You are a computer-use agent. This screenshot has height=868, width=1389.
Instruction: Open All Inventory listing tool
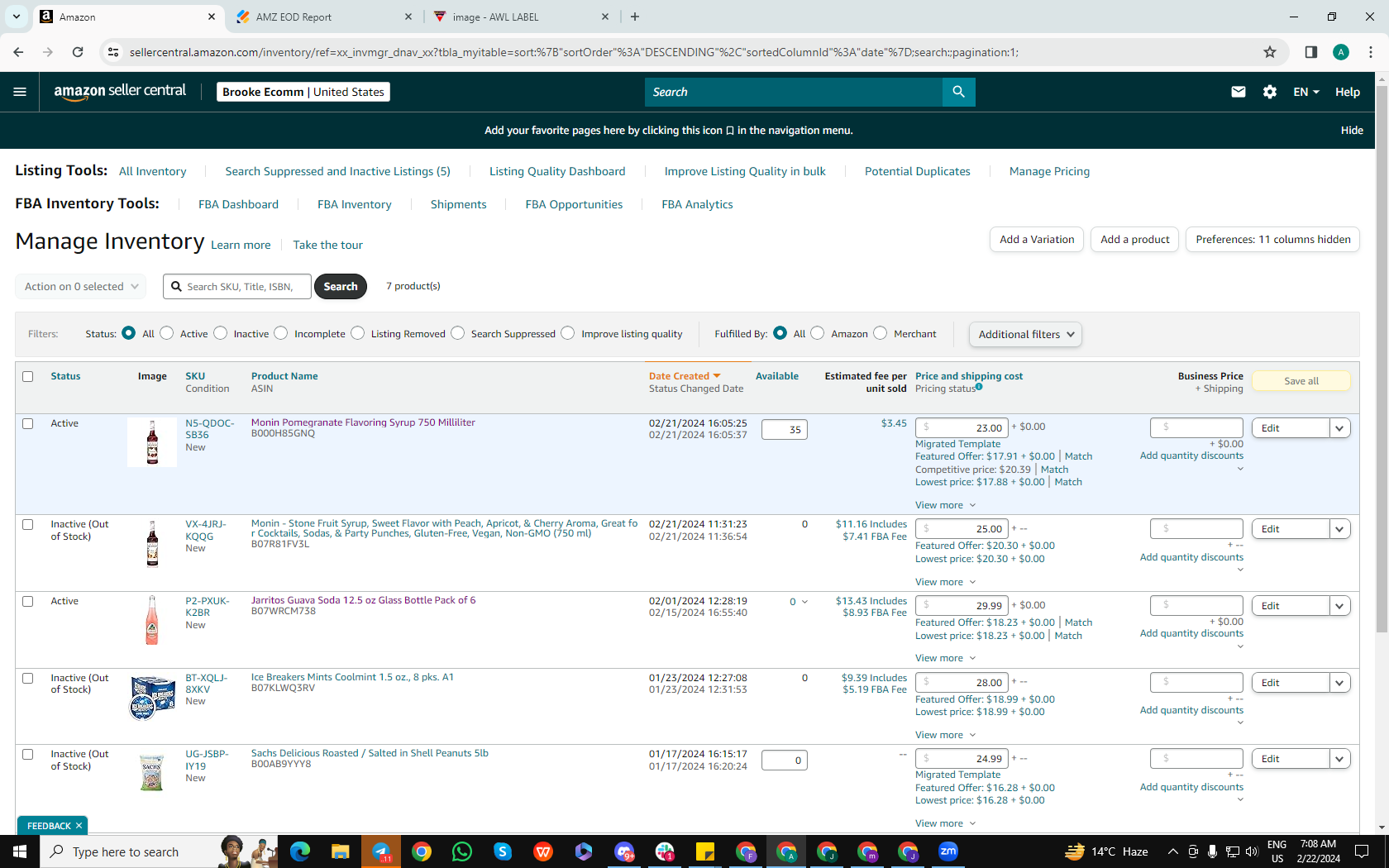153,171
